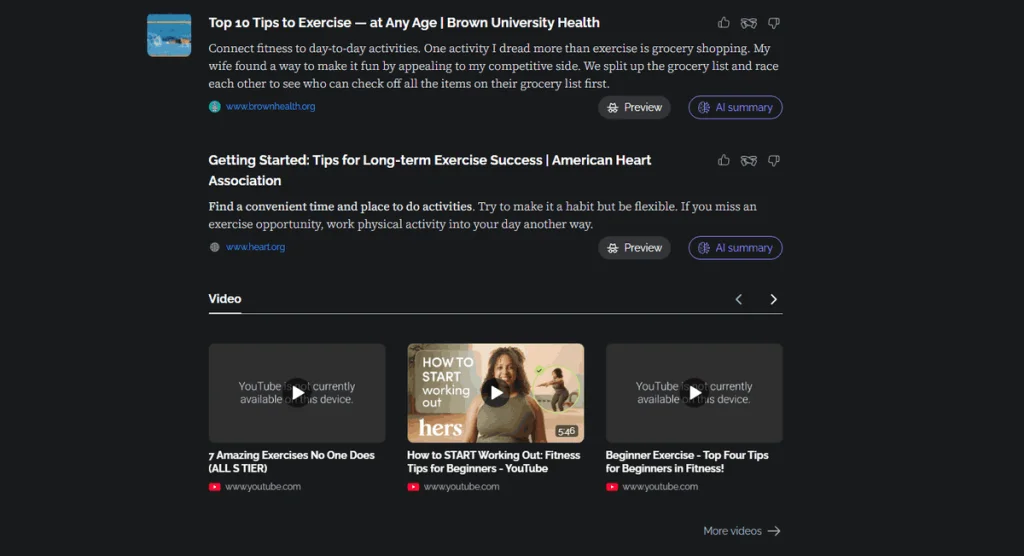Click YouTube icon under 7 Amazing Exercises
Image resolution: width=1024 pixels, height=556 pixels.
coord(214,487)
